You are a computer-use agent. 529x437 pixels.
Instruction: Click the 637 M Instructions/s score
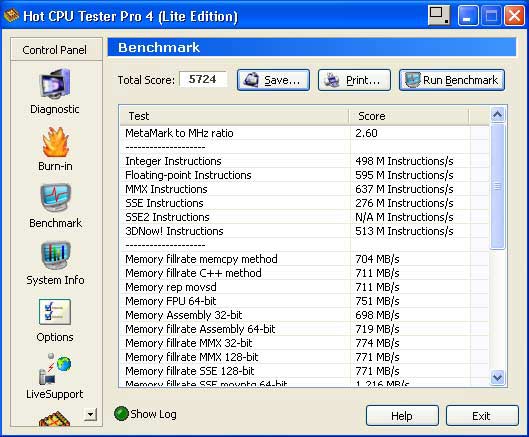click(x=404, y=189)
